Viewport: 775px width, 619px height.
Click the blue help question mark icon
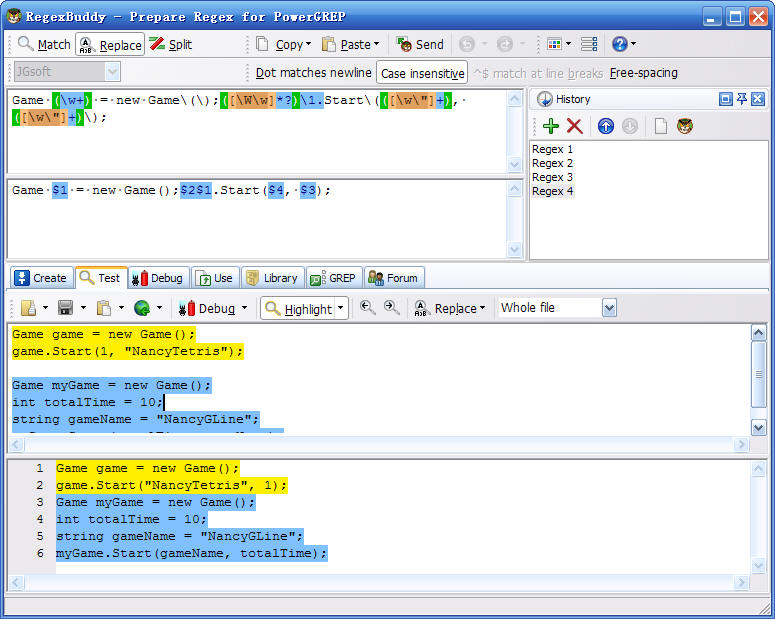point(619,44)
